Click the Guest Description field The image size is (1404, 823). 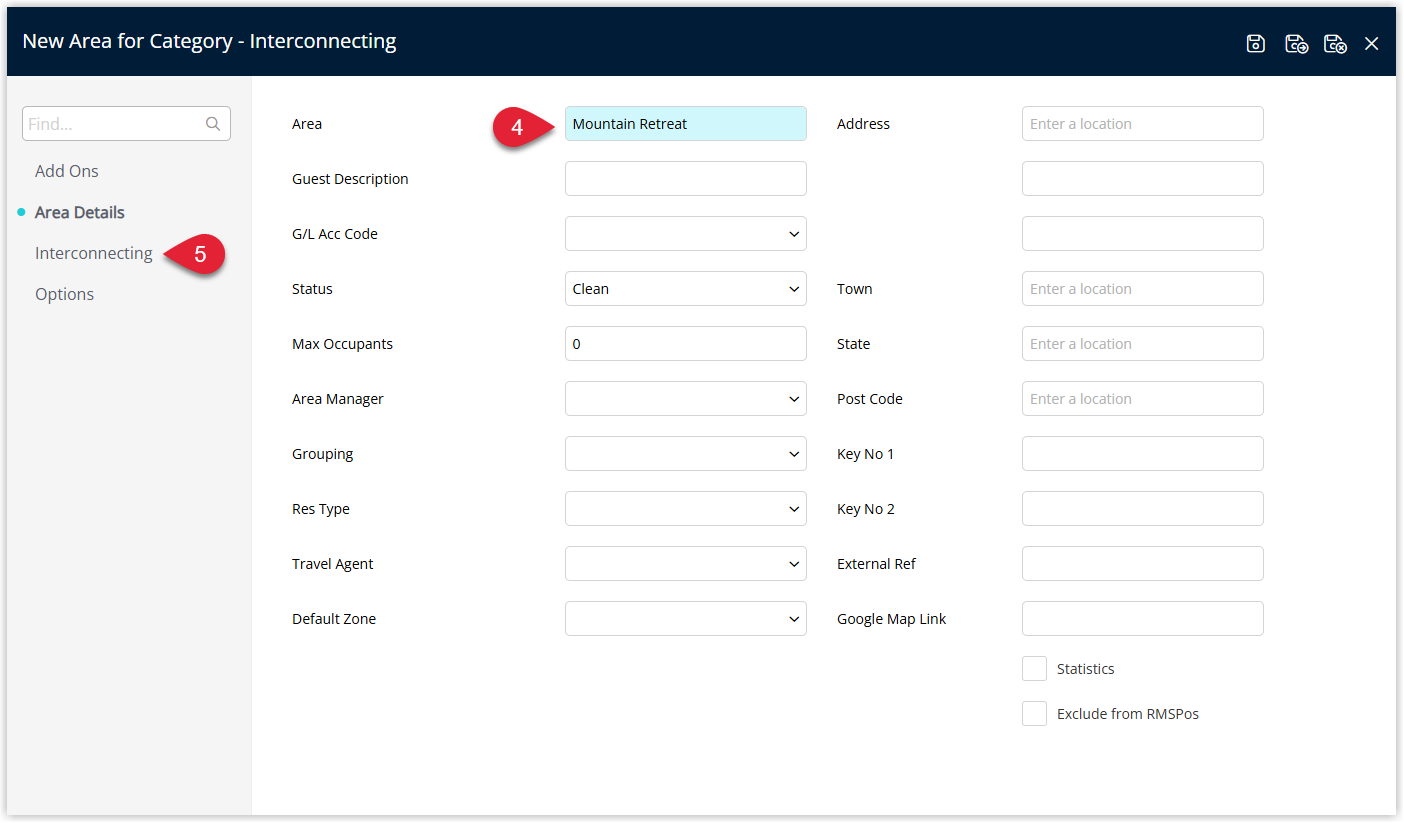point(686,179)
